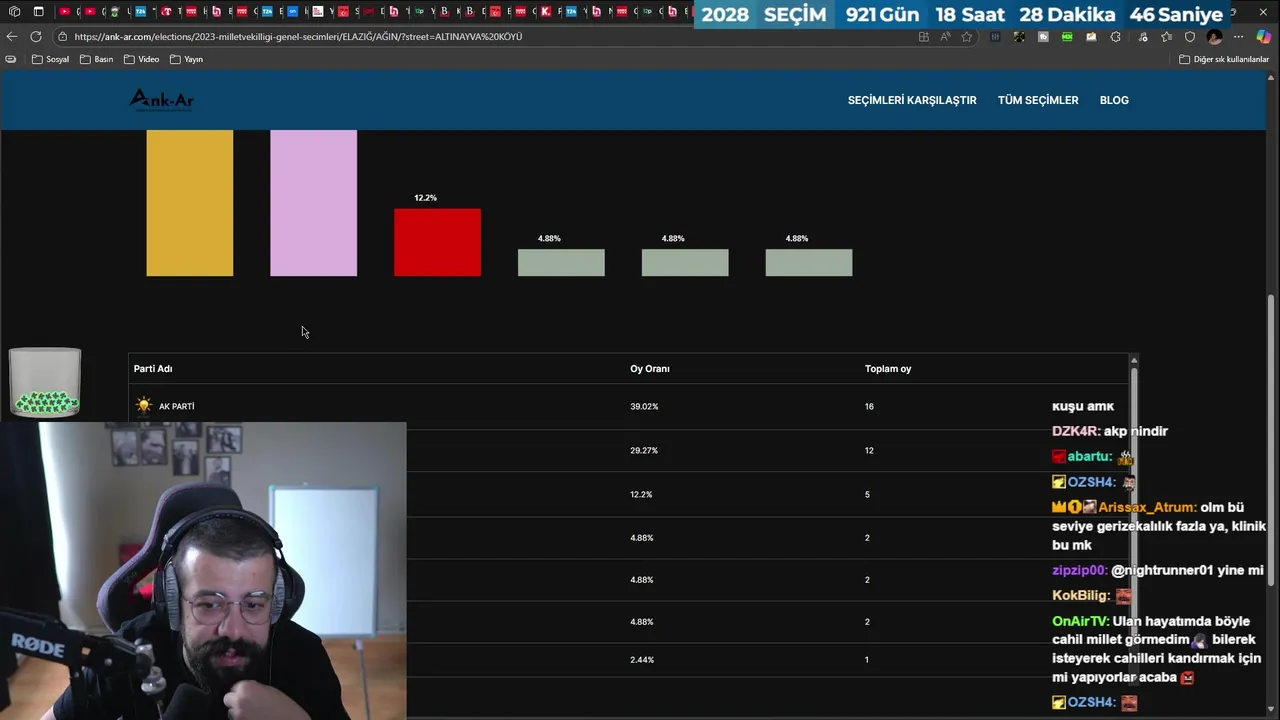
Task: Select the total votes cell showing 5
Action: (867, 495)
